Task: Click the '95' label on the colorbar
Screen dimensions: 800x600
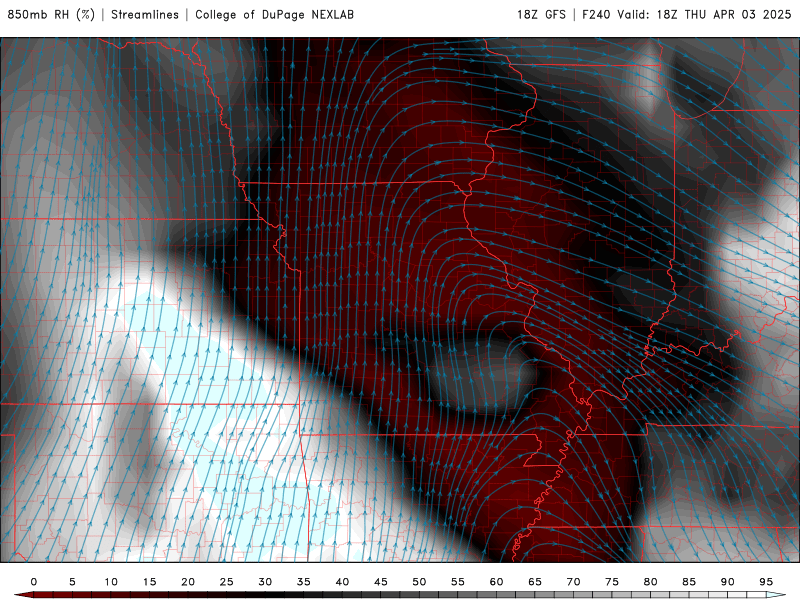Action: tap(766, 582)
